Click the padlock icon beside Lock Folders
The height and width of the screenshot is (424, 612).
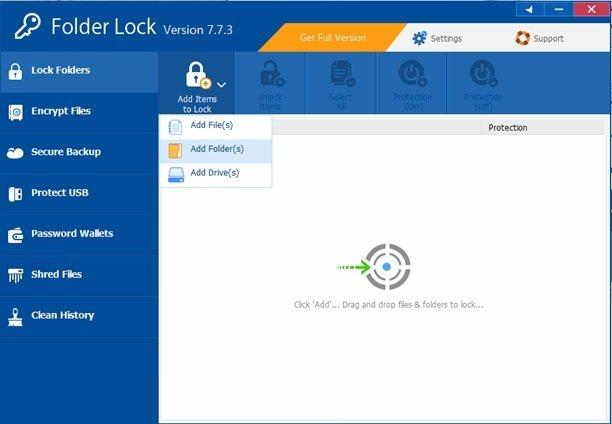pos(15,72)
